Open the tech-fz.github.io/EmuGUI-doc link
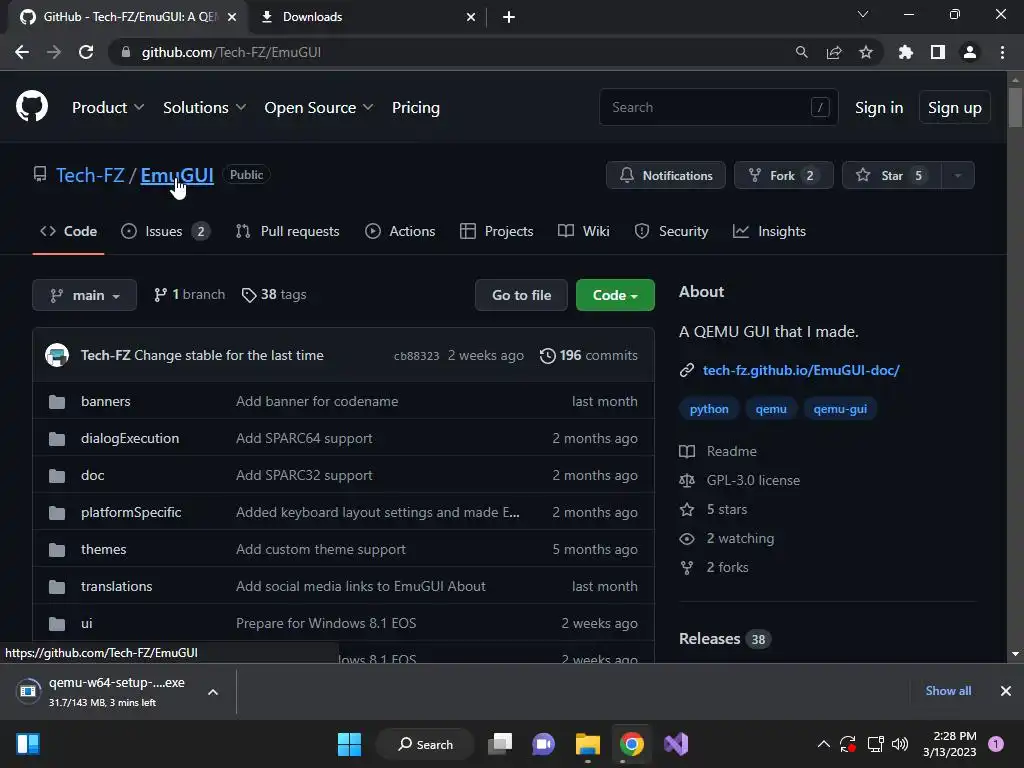This screenshot has width=1024, height=768. pyautogui.click(x=801, y=370)
